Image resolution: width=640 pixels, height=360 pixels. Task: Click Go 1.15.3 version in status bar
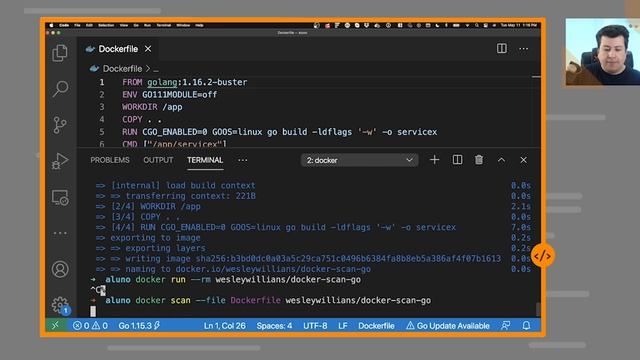139,326
